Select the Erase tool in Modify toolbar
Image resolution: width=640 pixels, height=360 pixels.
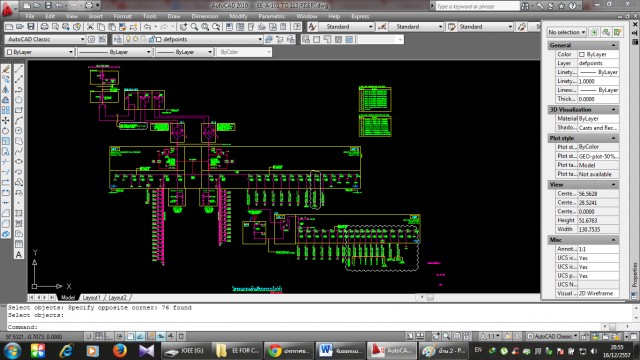coord(6,69)
